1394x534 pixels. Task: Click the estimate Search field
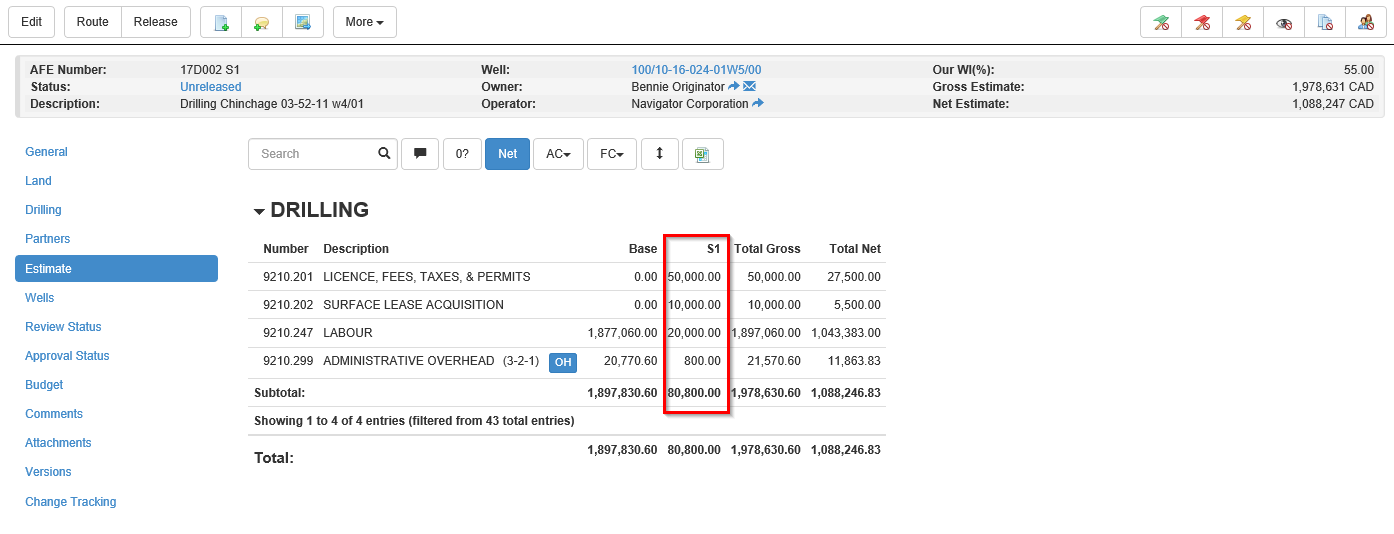click(x=312, y=154)
